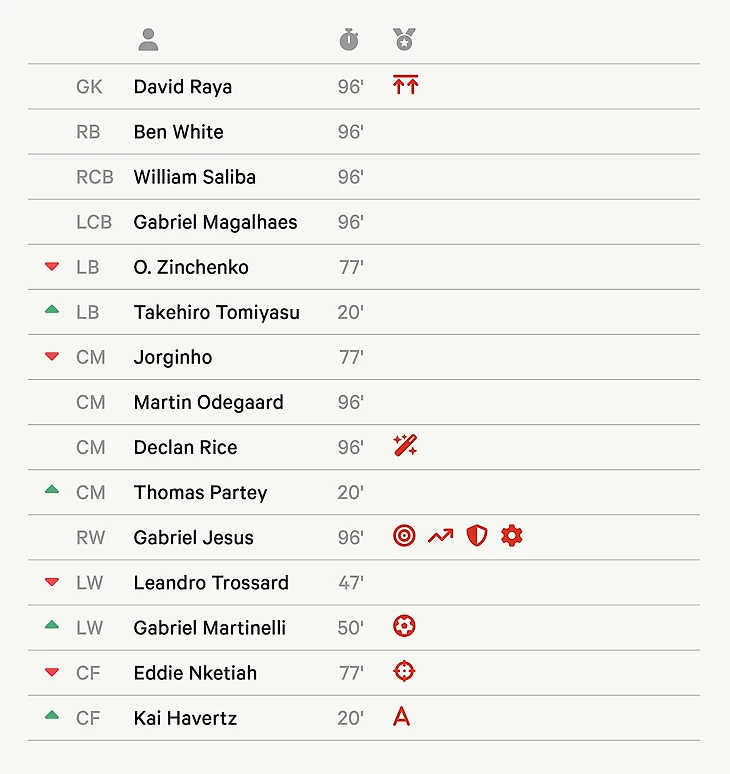The image size is (730, 774).
Task: Open Martin Odegaard's player name
Action: click(x=208, y=402)
